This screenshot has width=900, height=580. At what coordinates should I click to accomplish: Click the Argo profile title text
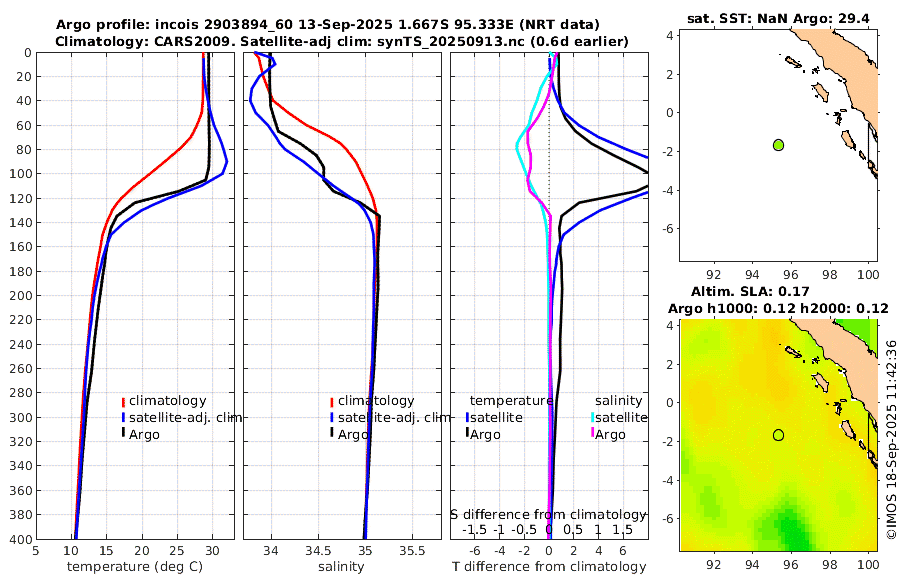click(x=327, y=25)
